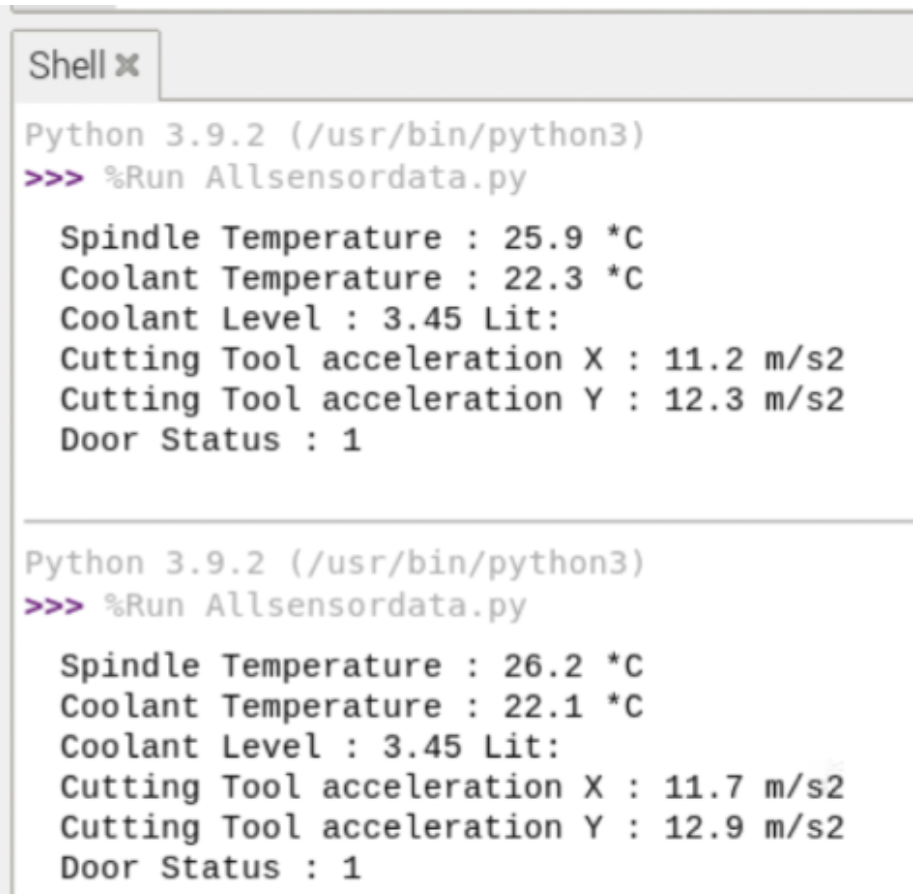Click the first Python 3.9.2 header line

tap(335, 136)
